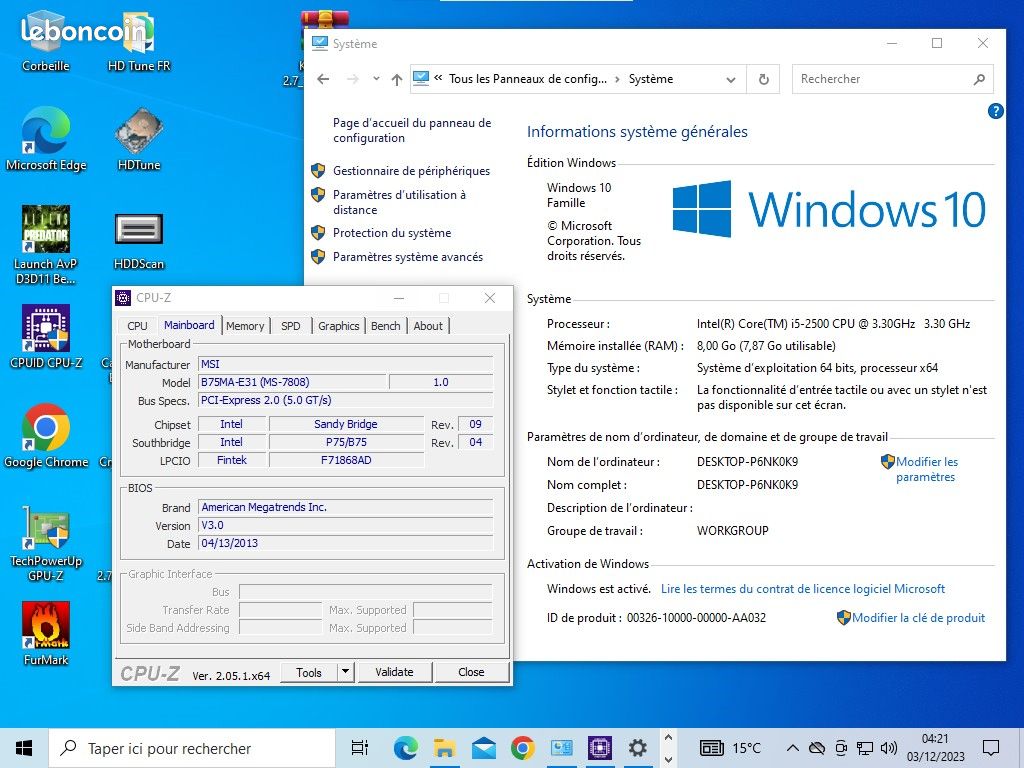Open the recent locations dropdown in Système window

click(x=376, y=79)
